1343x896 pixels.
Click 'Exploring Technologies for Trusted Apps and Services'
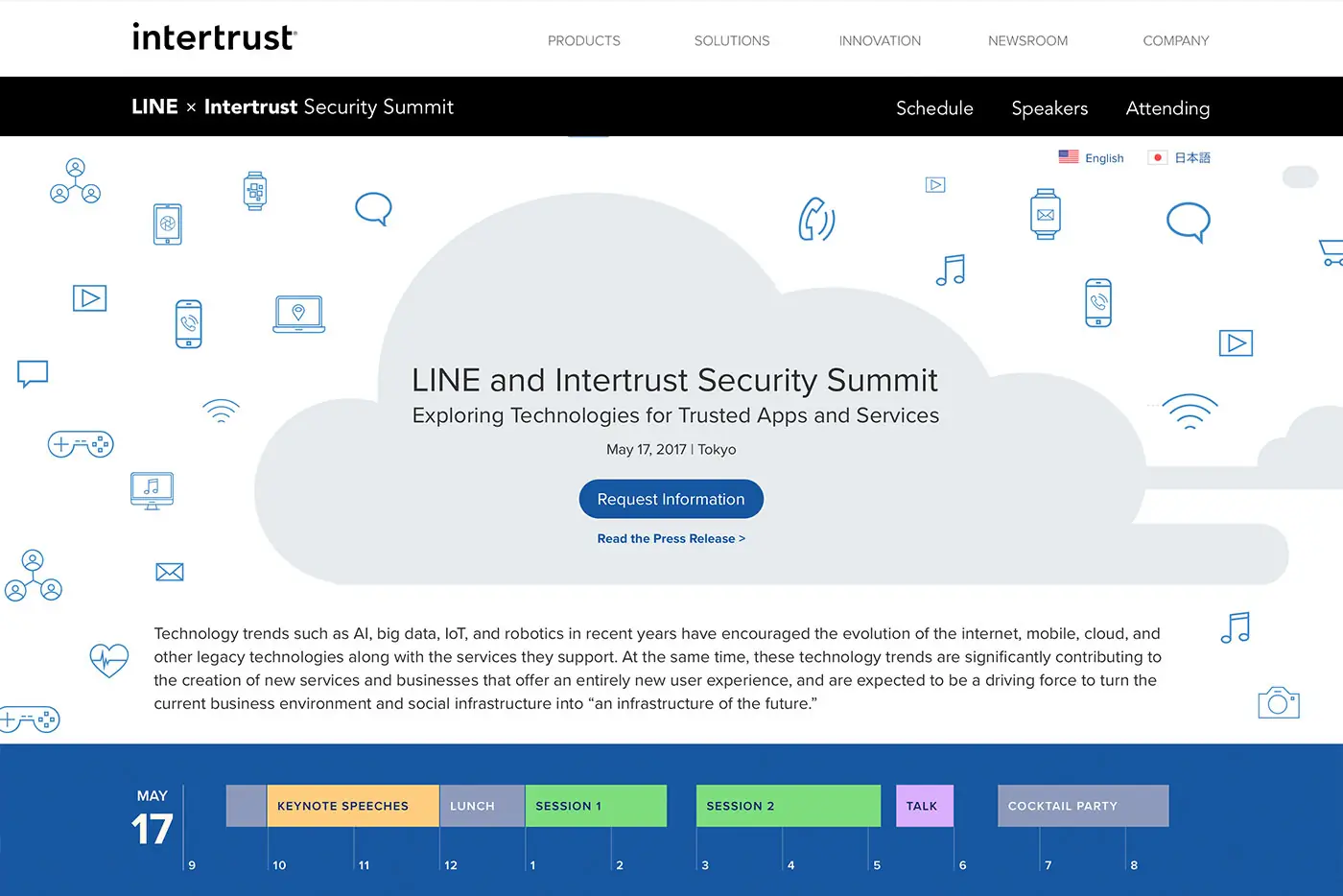[x=675, y=415]
